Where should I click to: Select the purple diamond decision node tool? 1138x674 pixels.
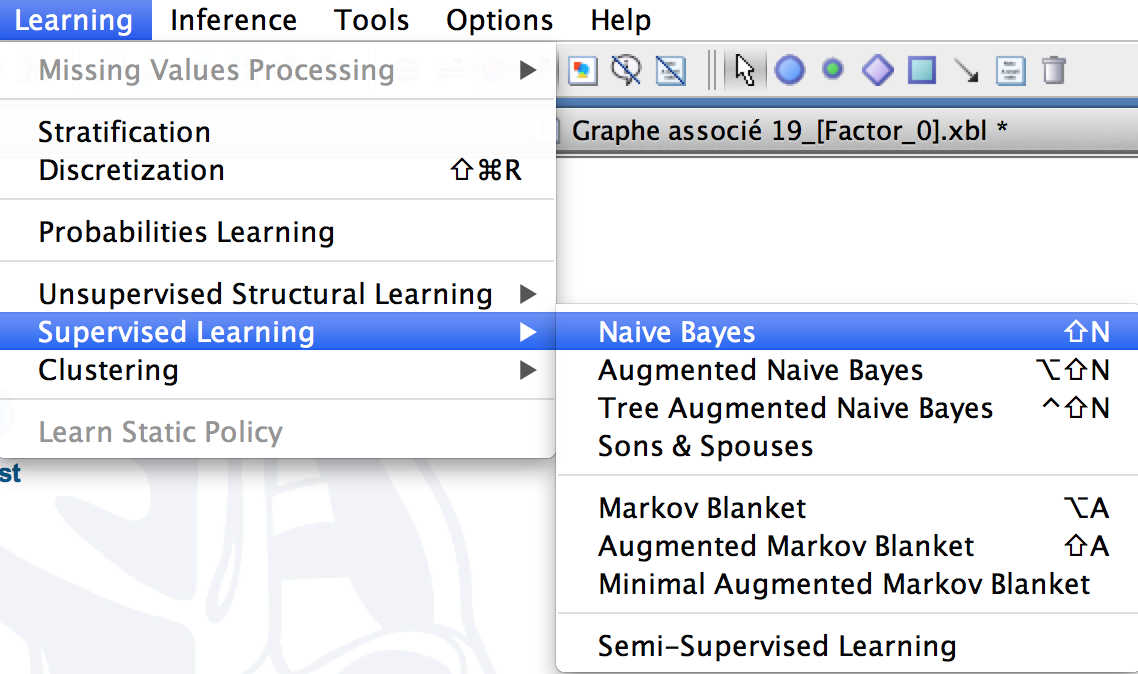point(877,70)
